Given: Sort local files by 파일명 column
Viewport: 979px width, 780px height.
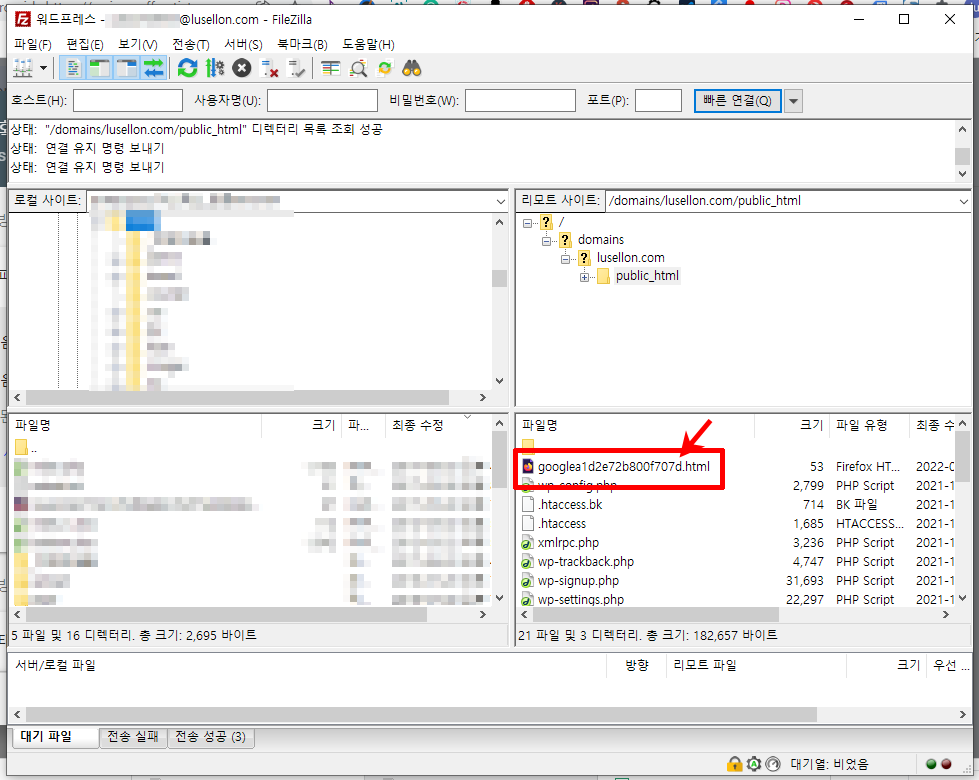Looking at the screenshot, I should (135, 425).
